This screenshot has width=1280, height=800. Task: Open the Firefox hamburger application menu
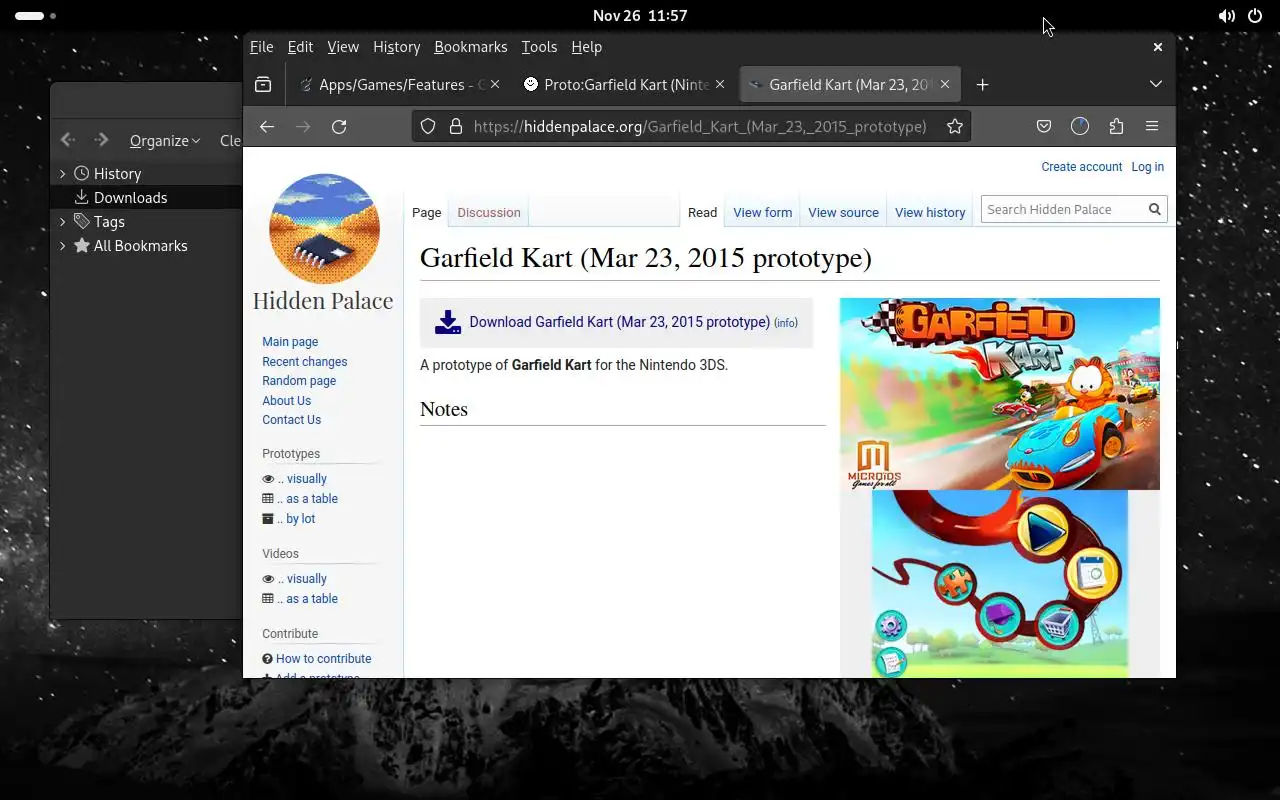(1152, 127)
